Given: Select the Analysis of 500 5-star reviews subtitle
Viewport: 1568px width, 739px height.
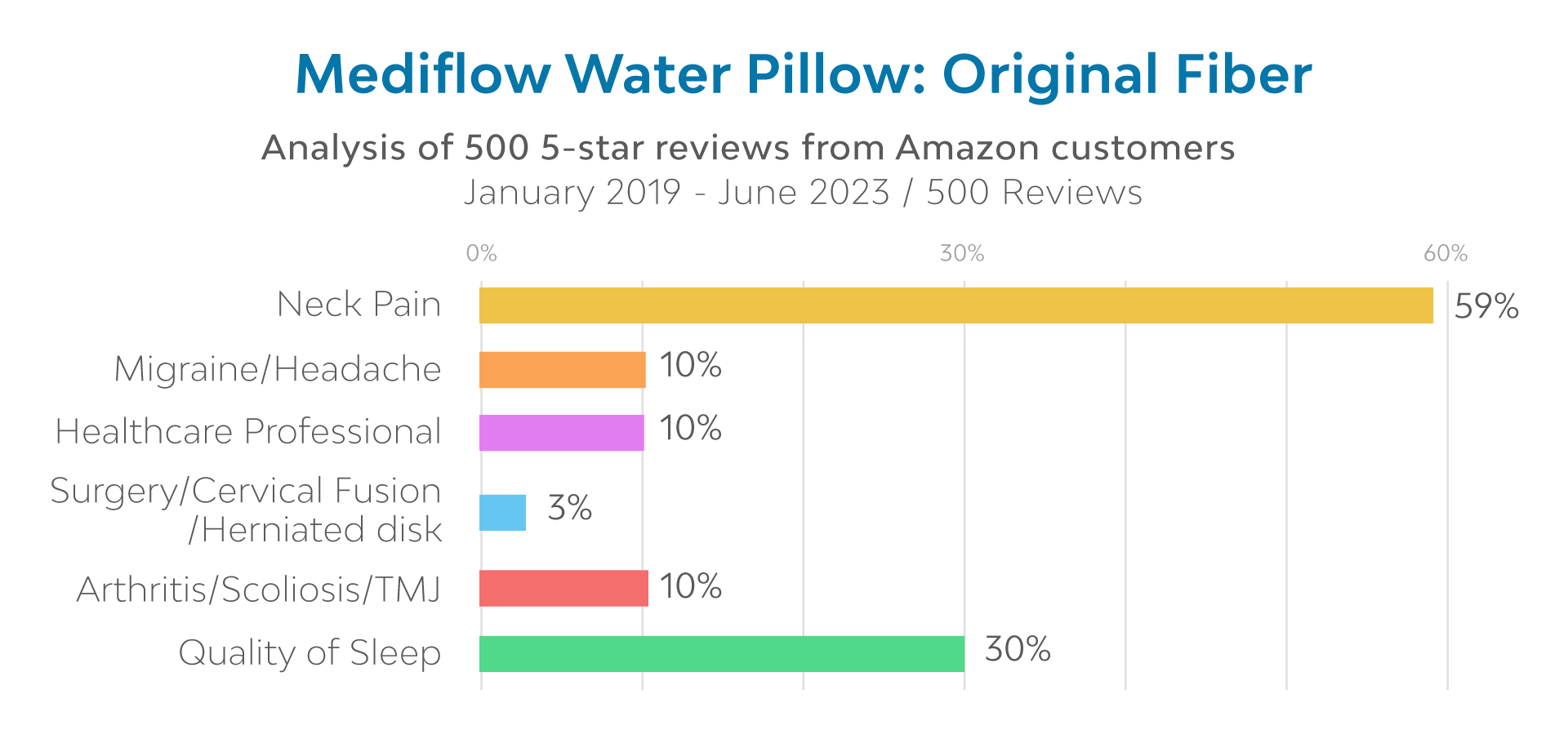Looking at the screenshot, I should [x=747, y=149].
